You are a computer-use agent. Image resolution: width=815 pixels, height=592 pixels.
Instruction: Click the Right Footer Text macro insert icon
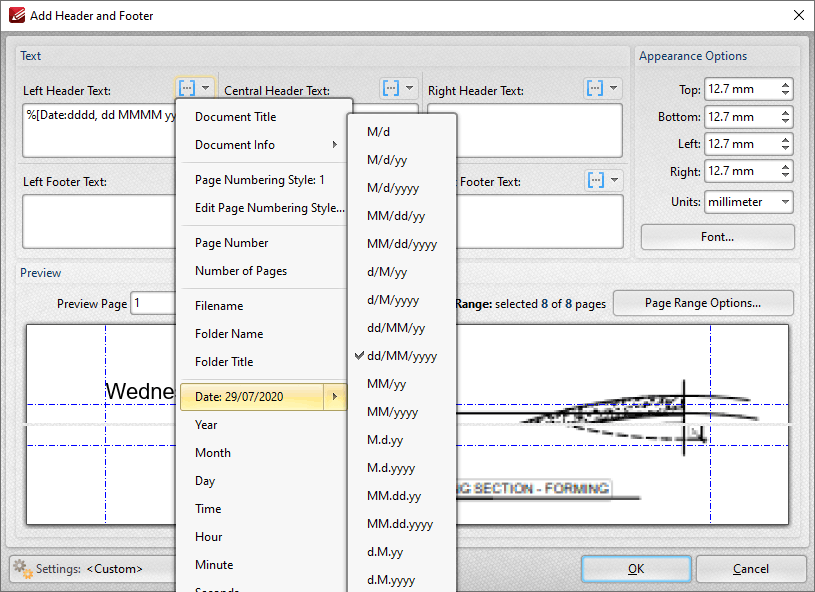596,180
